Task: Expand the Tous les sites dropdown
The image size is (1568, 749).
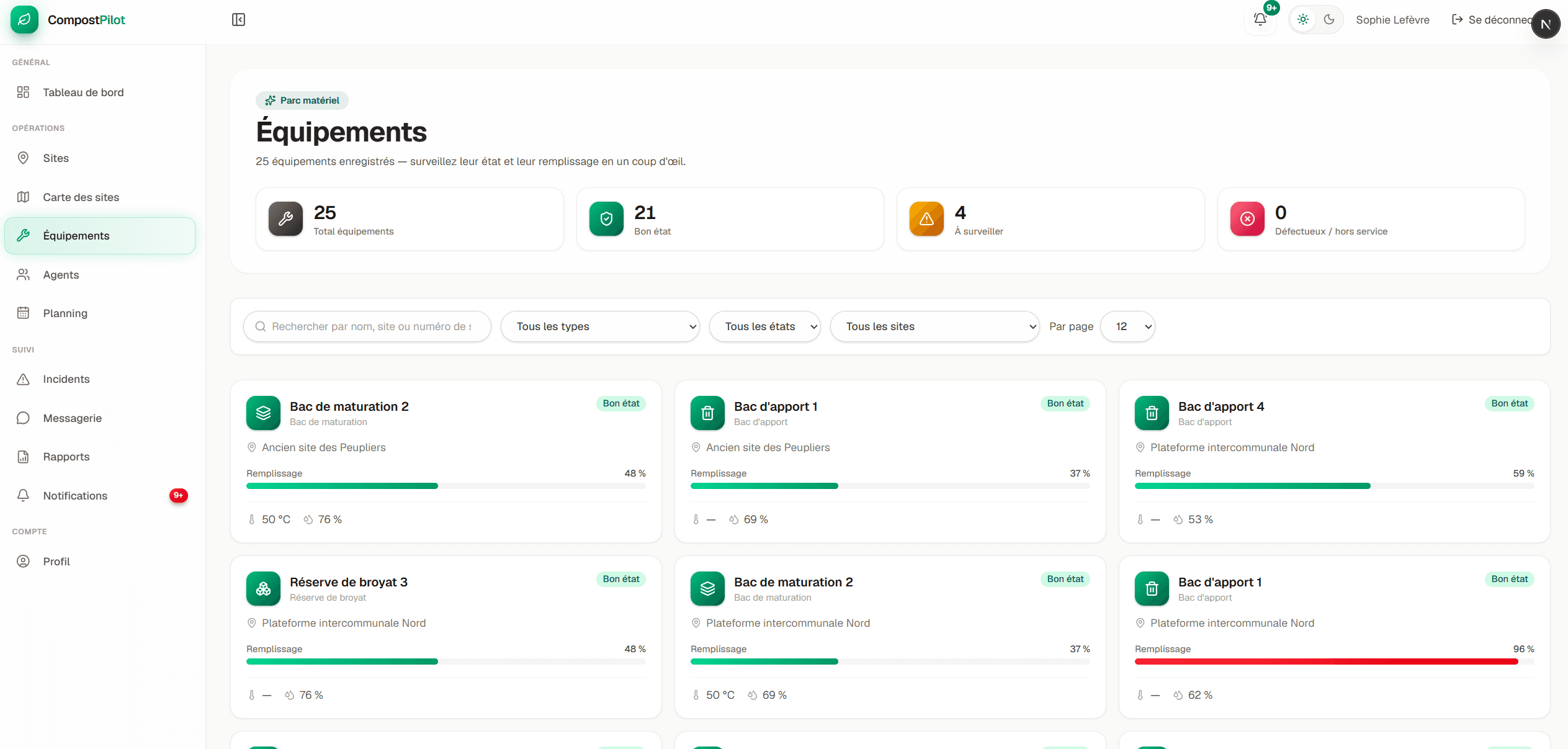Action: click(934, 326)
